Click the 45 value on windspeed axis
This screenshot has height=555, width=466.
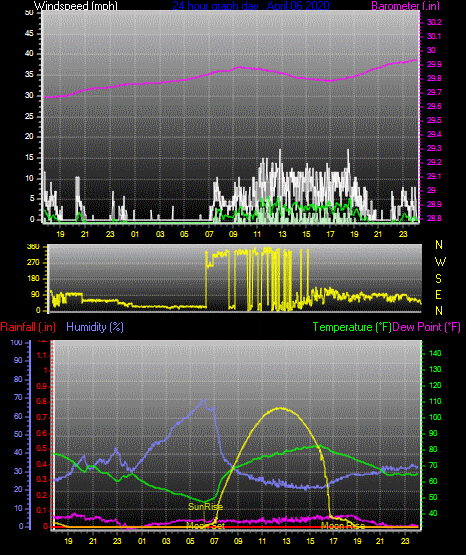point(29,34)
